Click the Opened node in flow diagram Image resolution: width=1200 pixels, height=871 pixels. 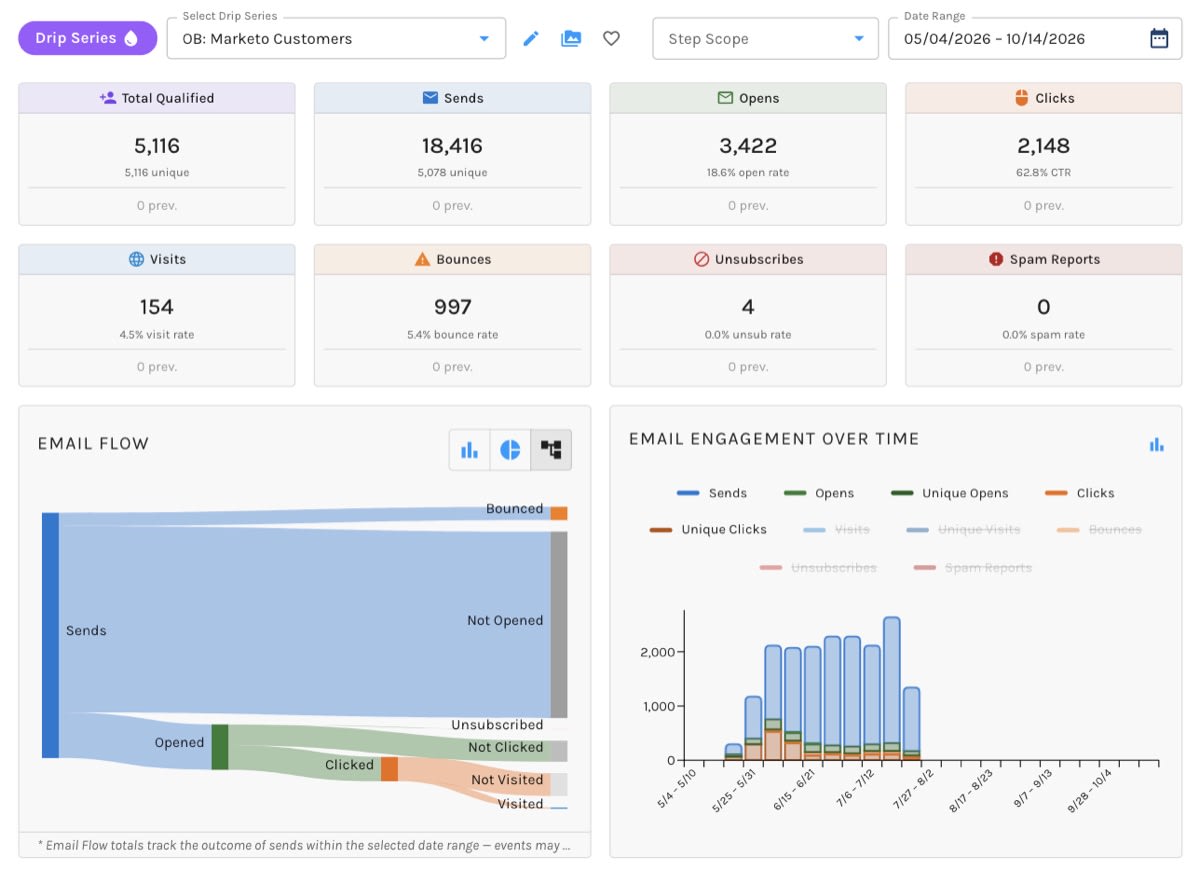point(220,747)
